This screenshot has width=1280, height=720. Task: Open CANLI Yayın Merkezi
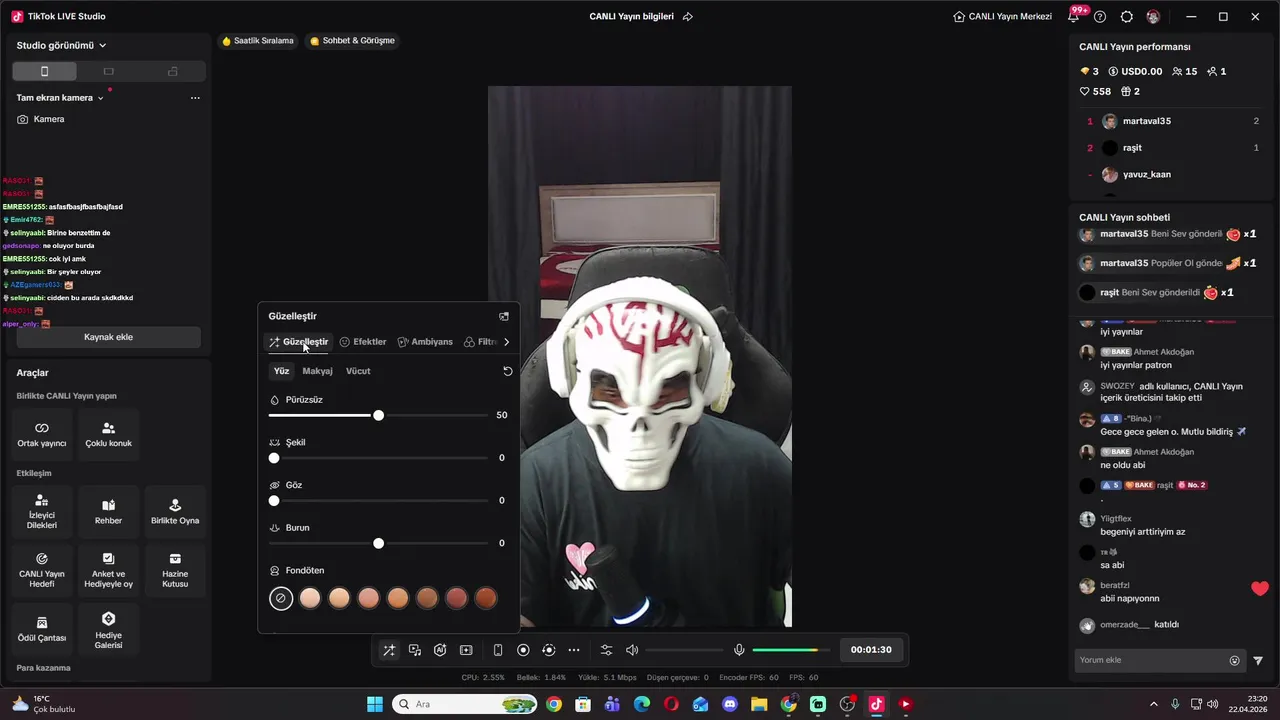pyautogui.click(x=1002, y=17)
